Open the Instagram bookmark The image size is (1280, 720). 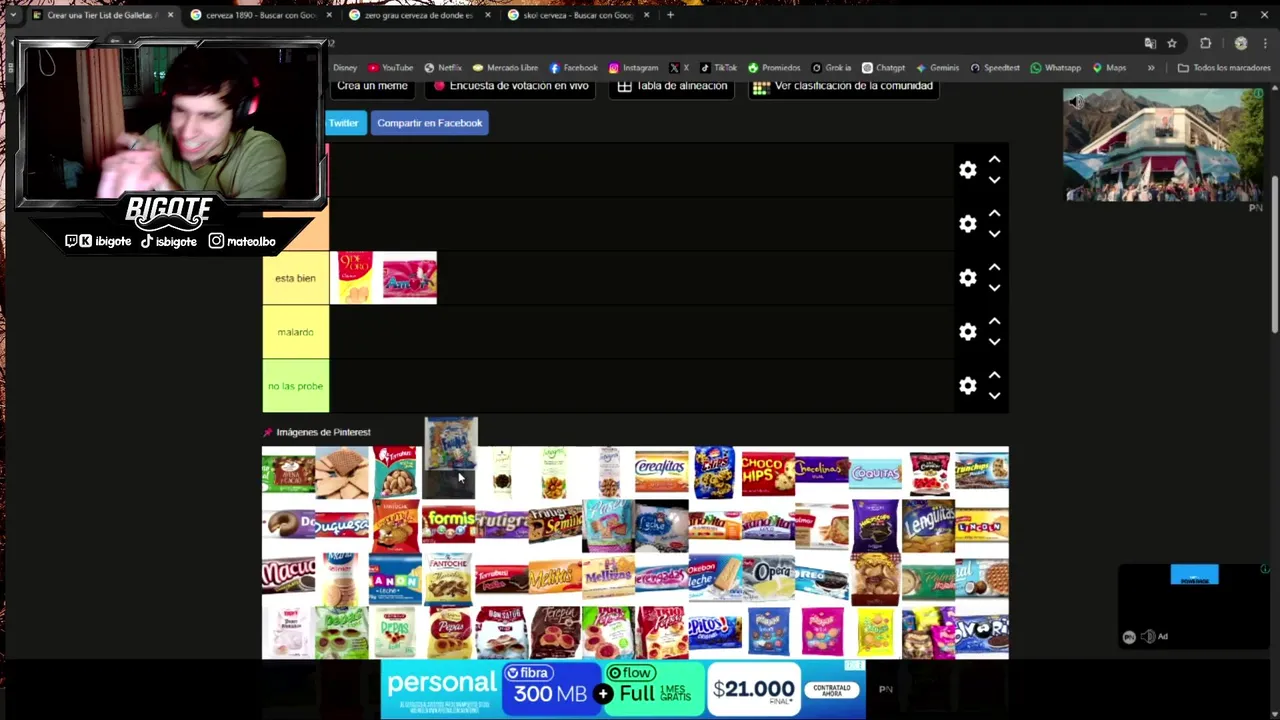(633, 68)
